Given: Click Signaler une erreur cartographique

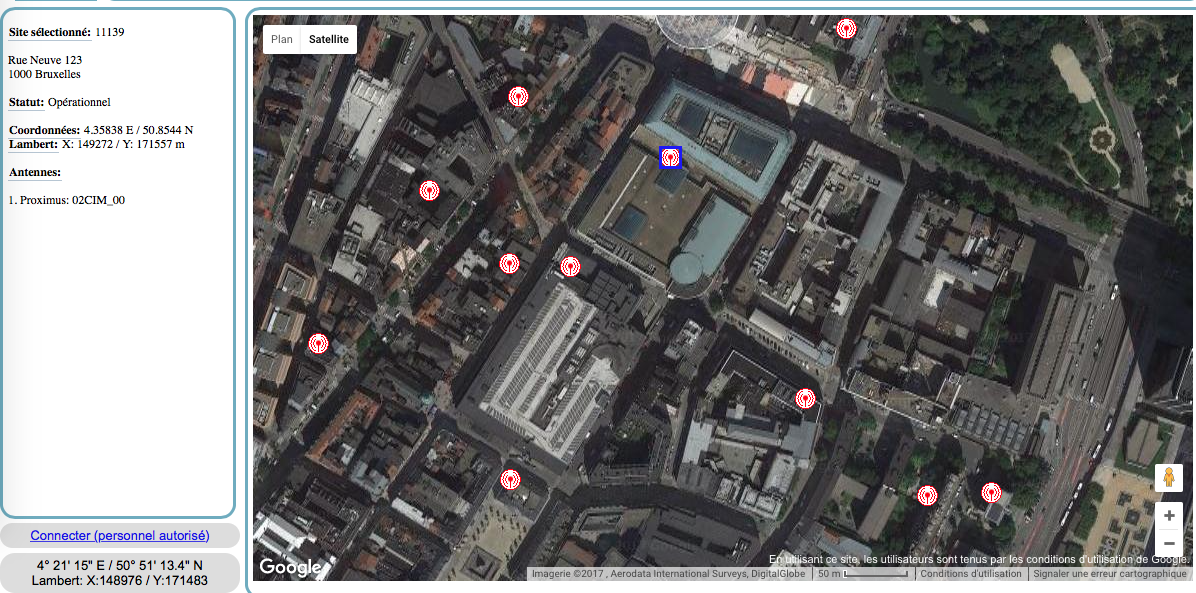Looking at the screenshot, I should click(1110, 574).
